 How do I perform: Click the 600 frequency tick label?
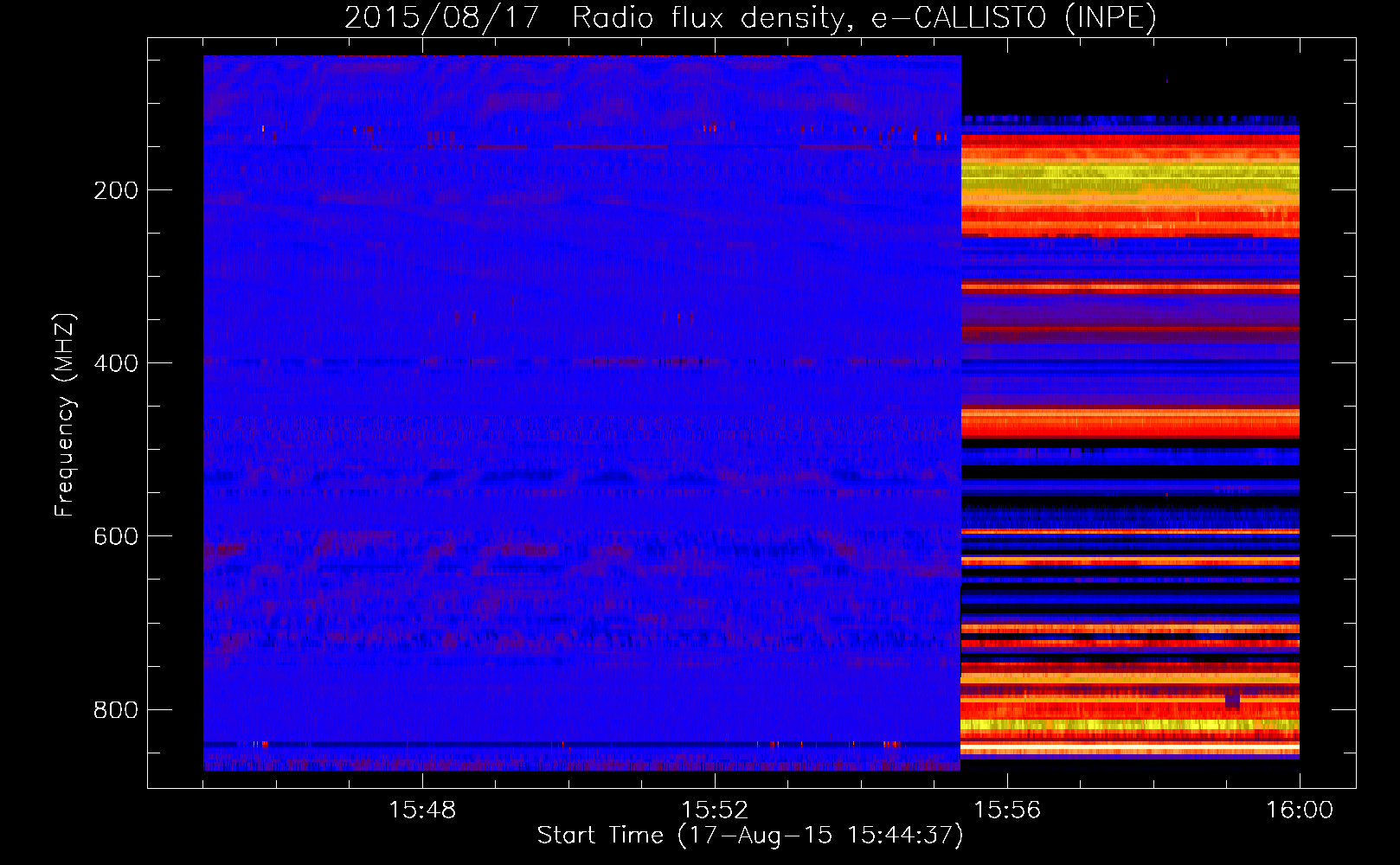tap(116, 536)
